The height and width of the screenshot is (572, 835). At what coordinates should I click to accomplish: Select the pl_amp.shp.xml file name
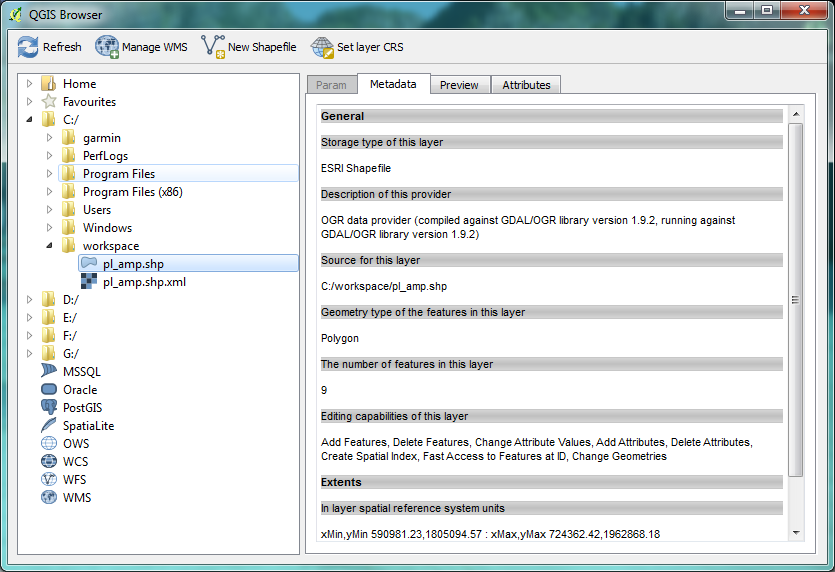144,282
